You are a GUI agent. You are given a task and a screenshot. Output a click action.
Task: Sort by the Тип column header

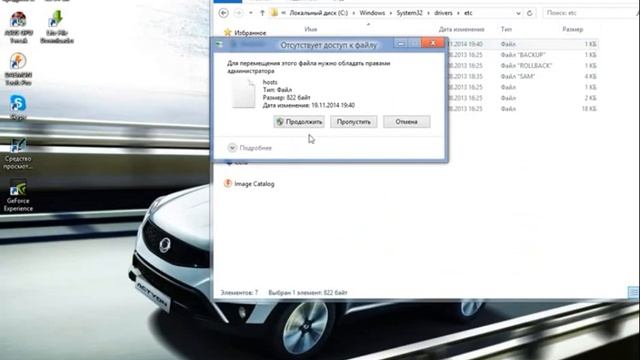(x=506, y=29)
